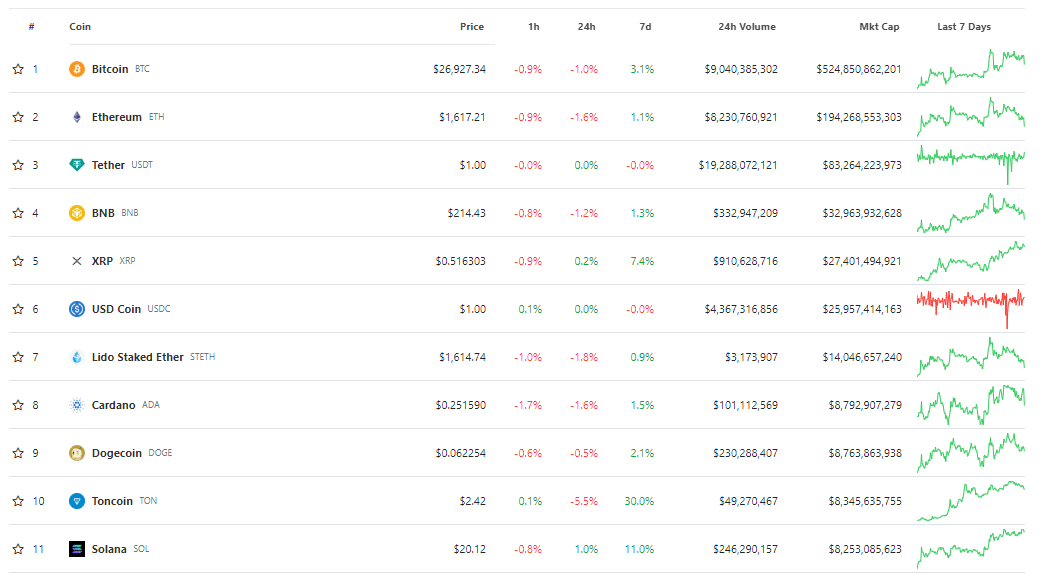Screen dimensions: 1042x574
Task: Click Ethereum price $1,617.21
Action: click(462, 117)
